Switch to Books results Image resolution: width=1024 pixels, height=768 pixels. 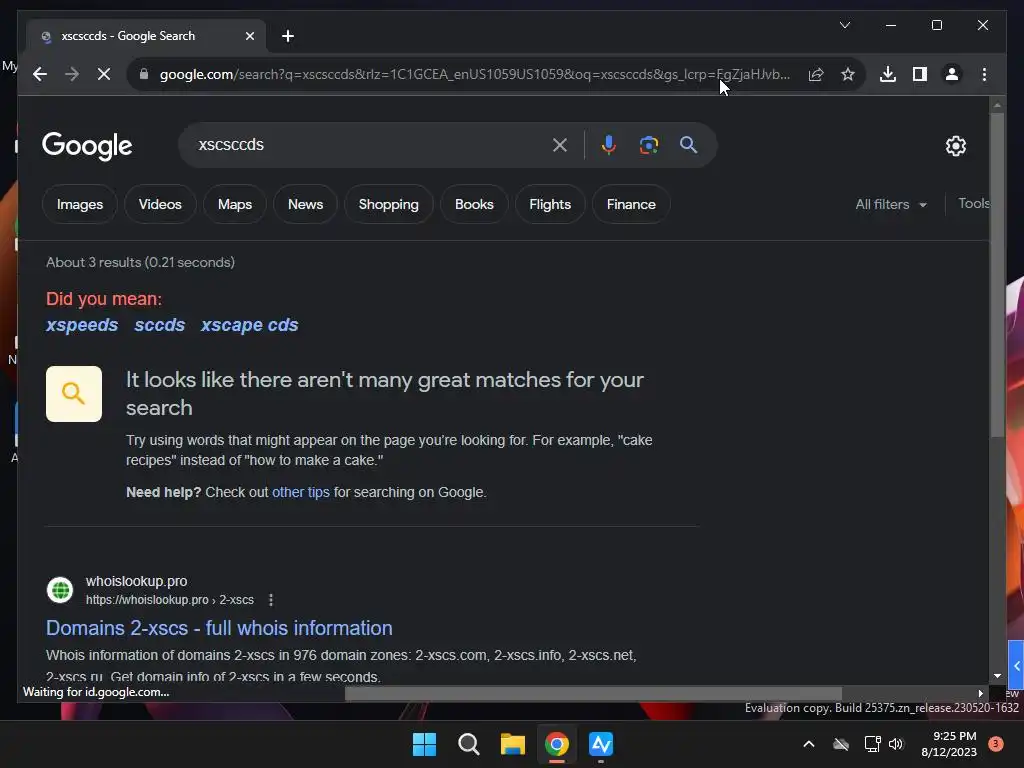tap(474, 204)
